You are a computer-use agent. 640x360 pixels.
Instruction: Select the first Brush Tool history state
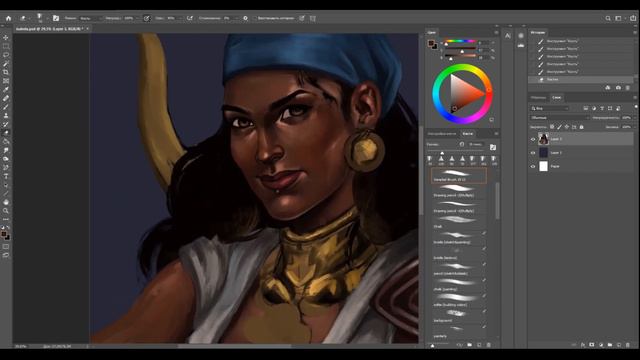point(581,41)
